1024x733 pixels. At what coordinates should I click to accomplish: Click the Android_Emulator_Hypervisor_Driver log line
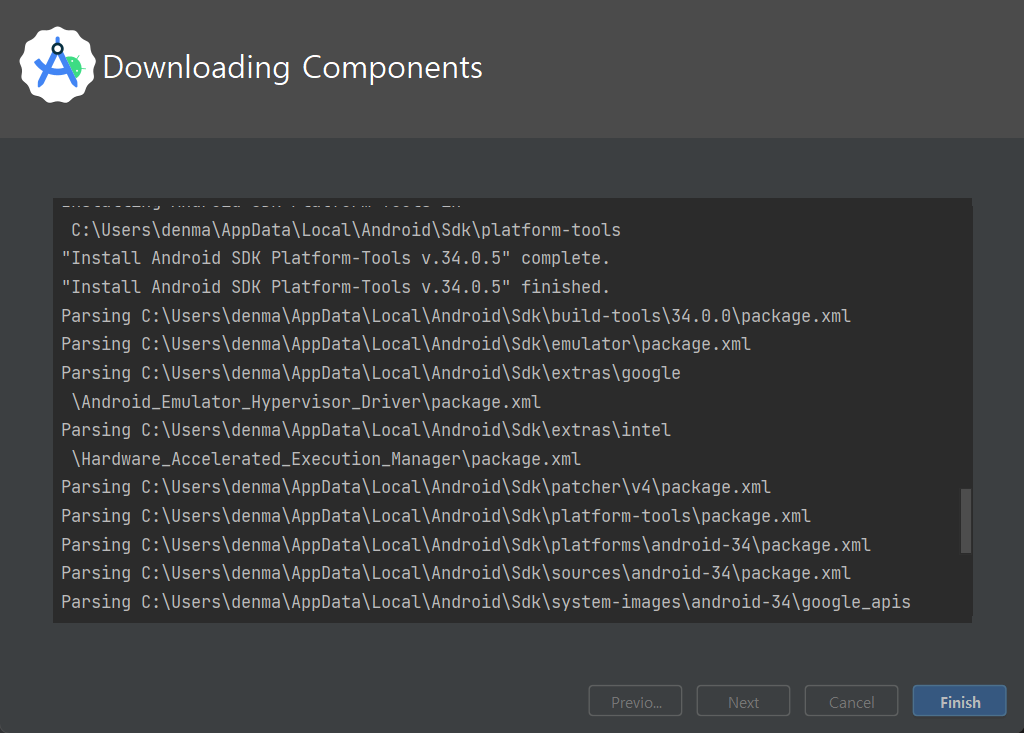point(306,402)
